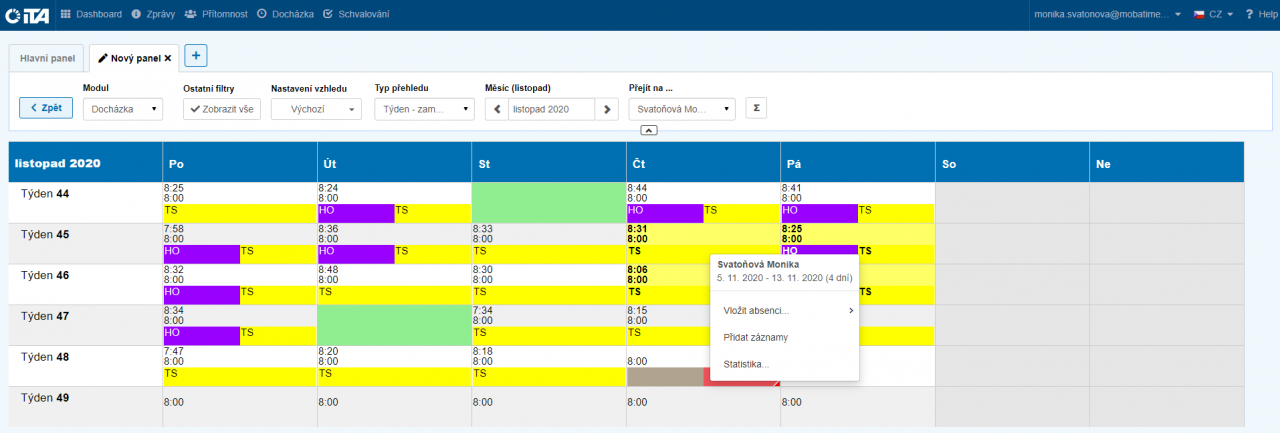This screenshot has width=1280, height=433.
Task: Click the CiTA logo icon
Action: click(x=28, y=15)
